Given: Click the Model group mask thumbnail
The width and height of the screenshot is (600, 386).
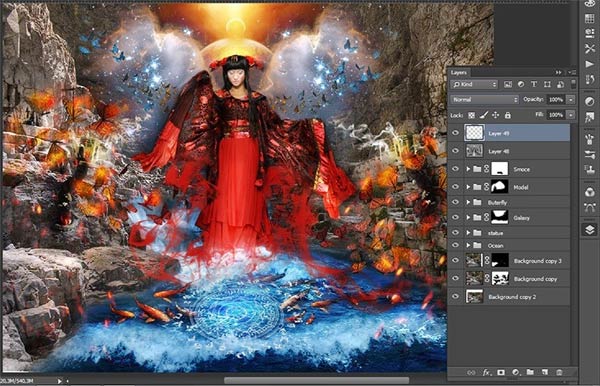Looking at the screenshot, I should pyautogui.click(x=500, y=187).
